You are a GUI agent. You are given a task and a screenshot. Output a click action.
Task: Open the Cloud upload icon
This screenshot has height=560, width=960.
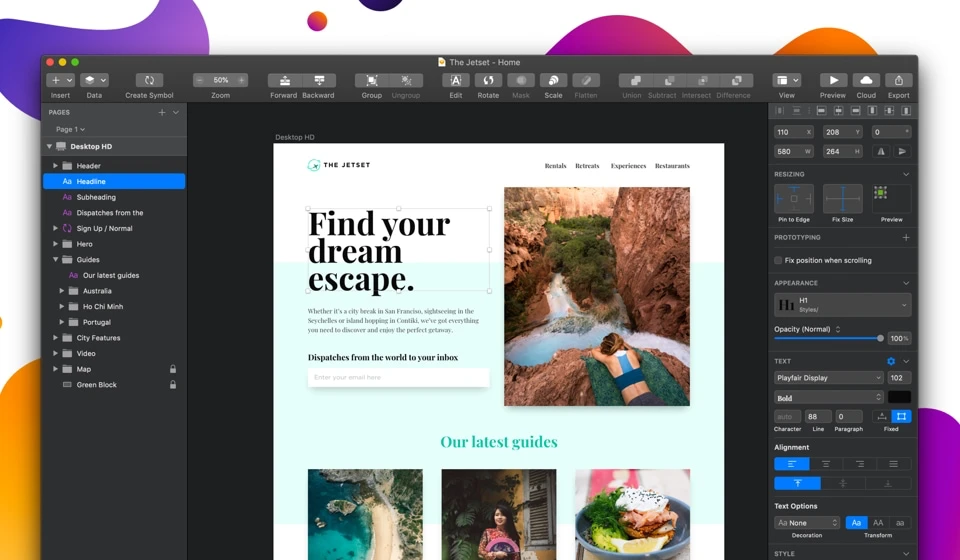[x=866, y=80]
